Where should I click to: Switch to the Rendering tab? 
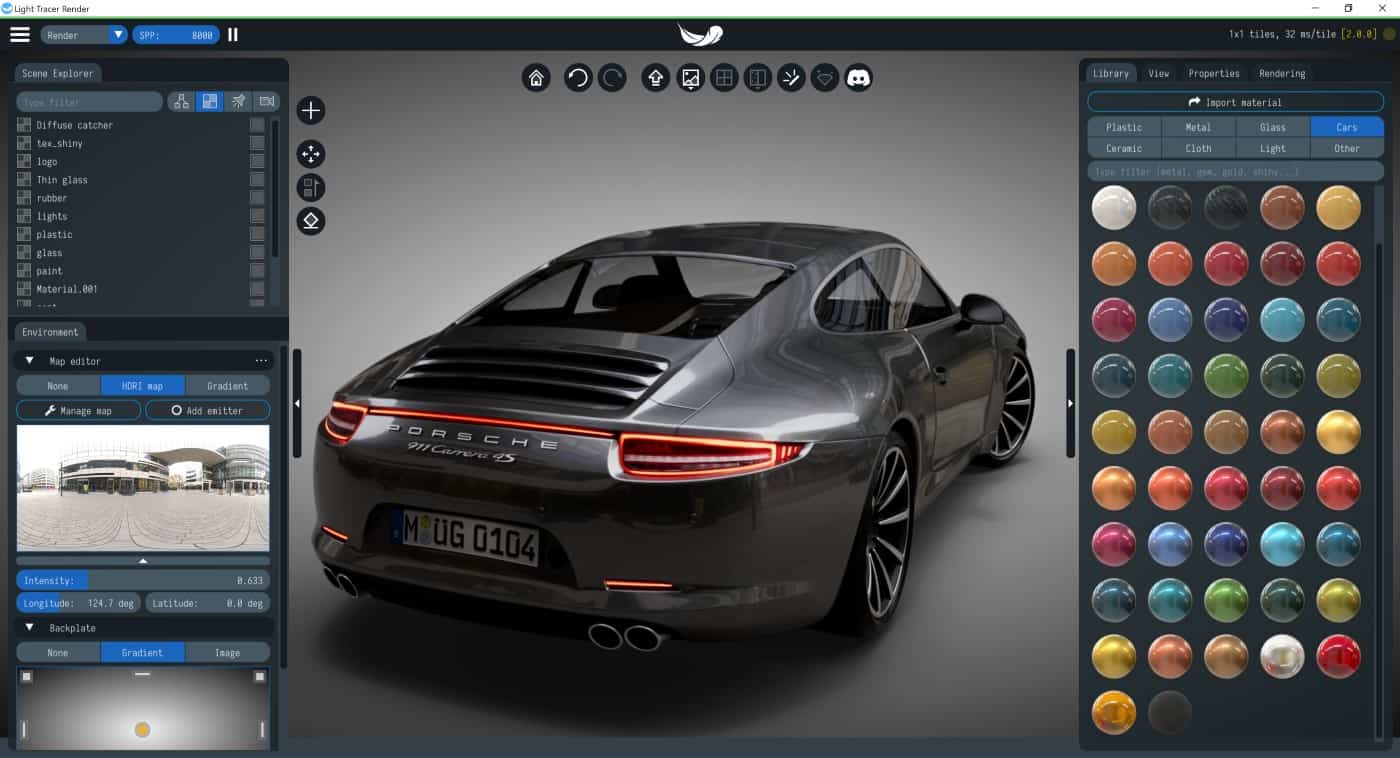click(1282, 73)
